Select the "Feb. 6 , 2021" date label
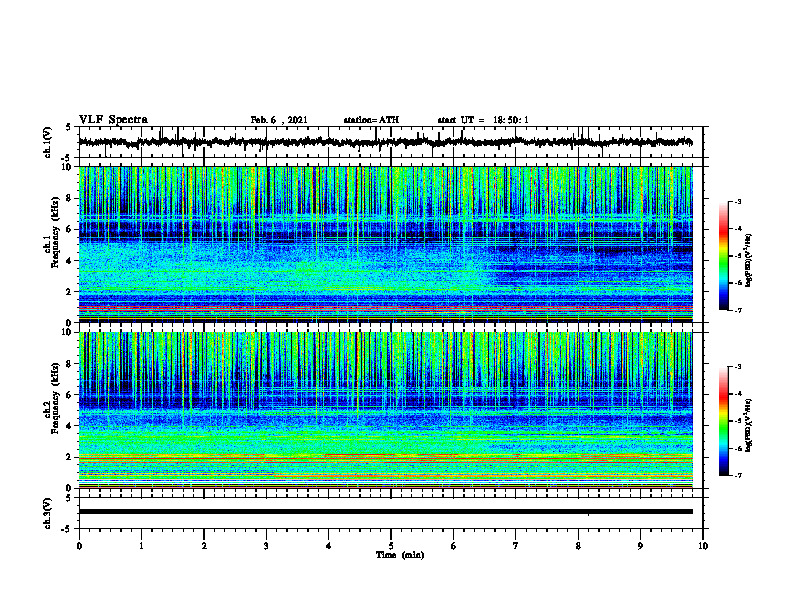 [279, 120]
